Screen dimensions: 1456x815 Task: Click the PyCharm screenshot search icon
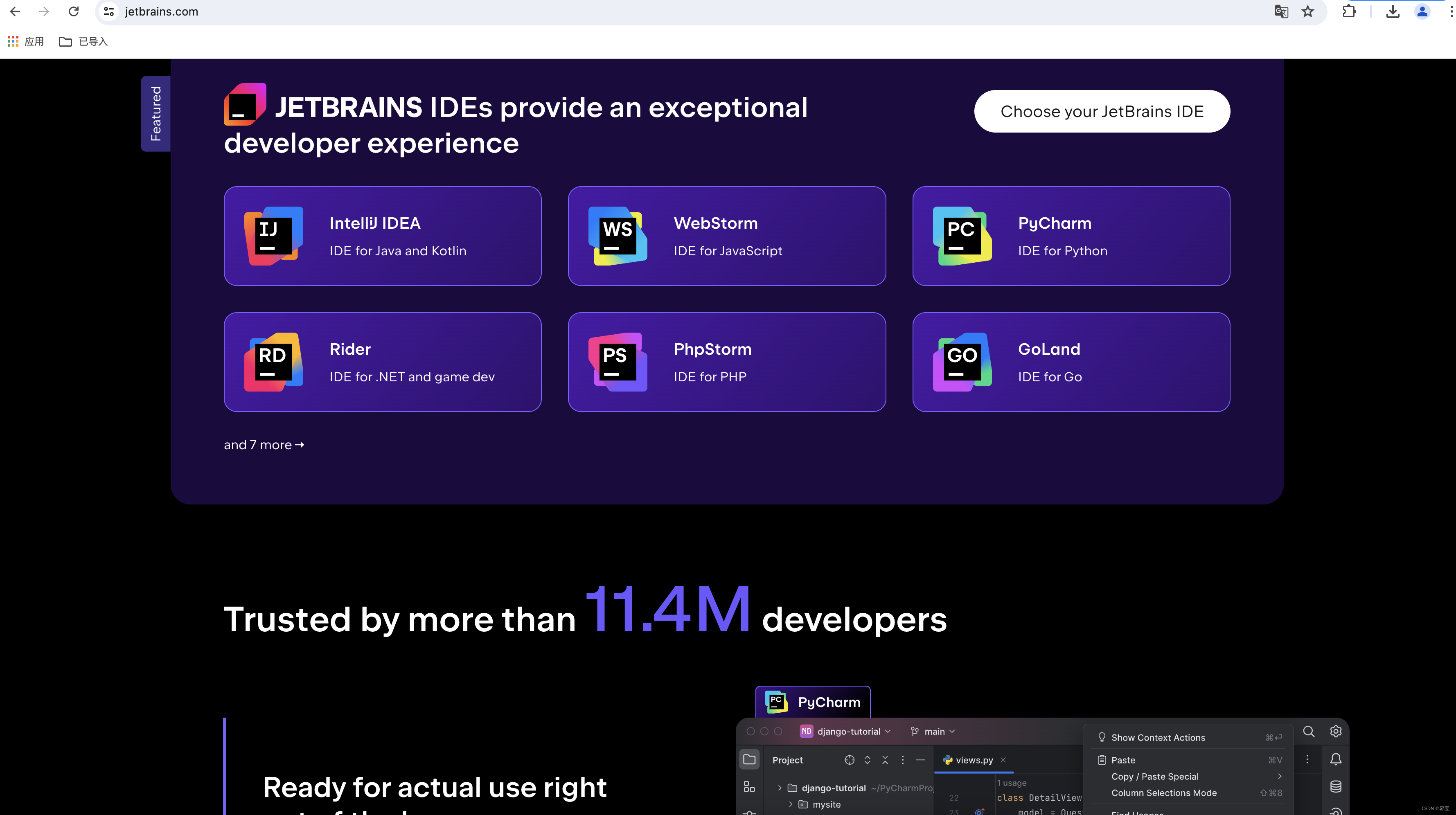coord(1309,732)
